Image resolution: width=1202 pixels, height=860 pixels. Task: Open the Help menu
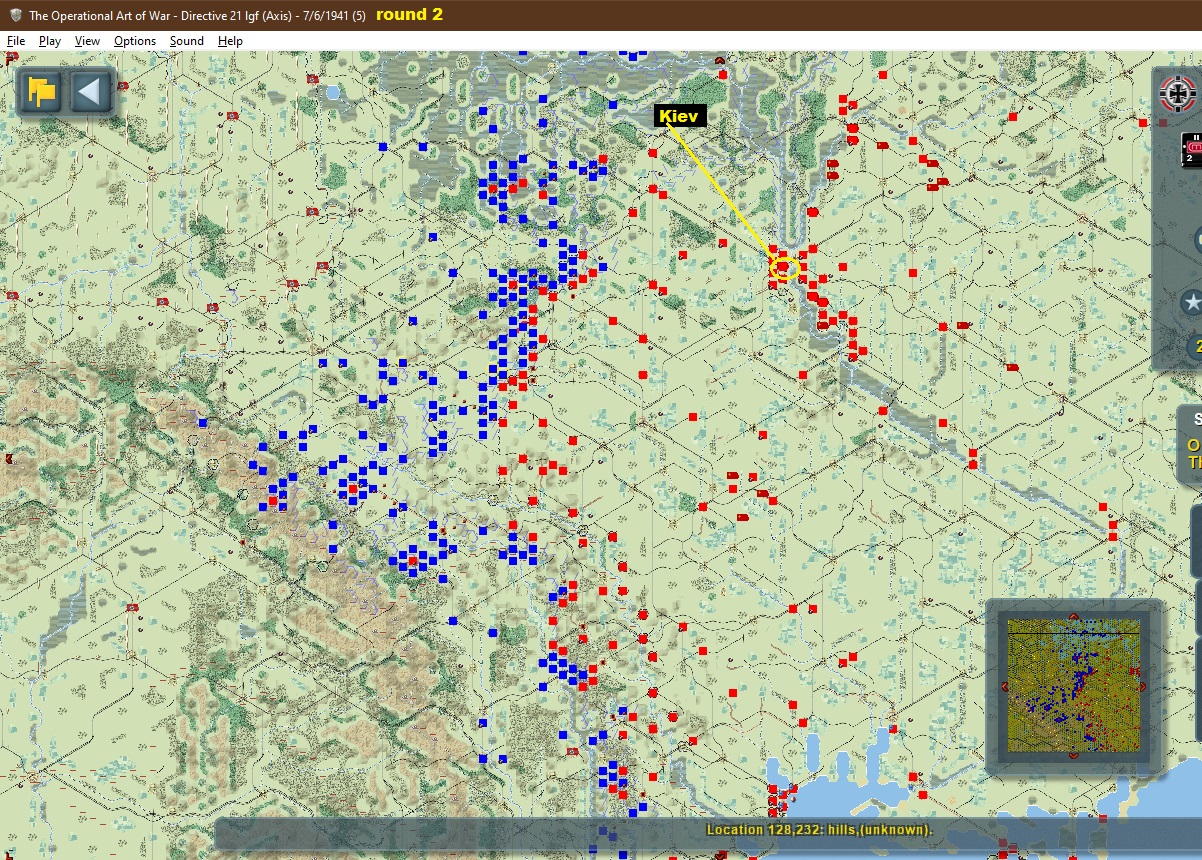[230, 41]
